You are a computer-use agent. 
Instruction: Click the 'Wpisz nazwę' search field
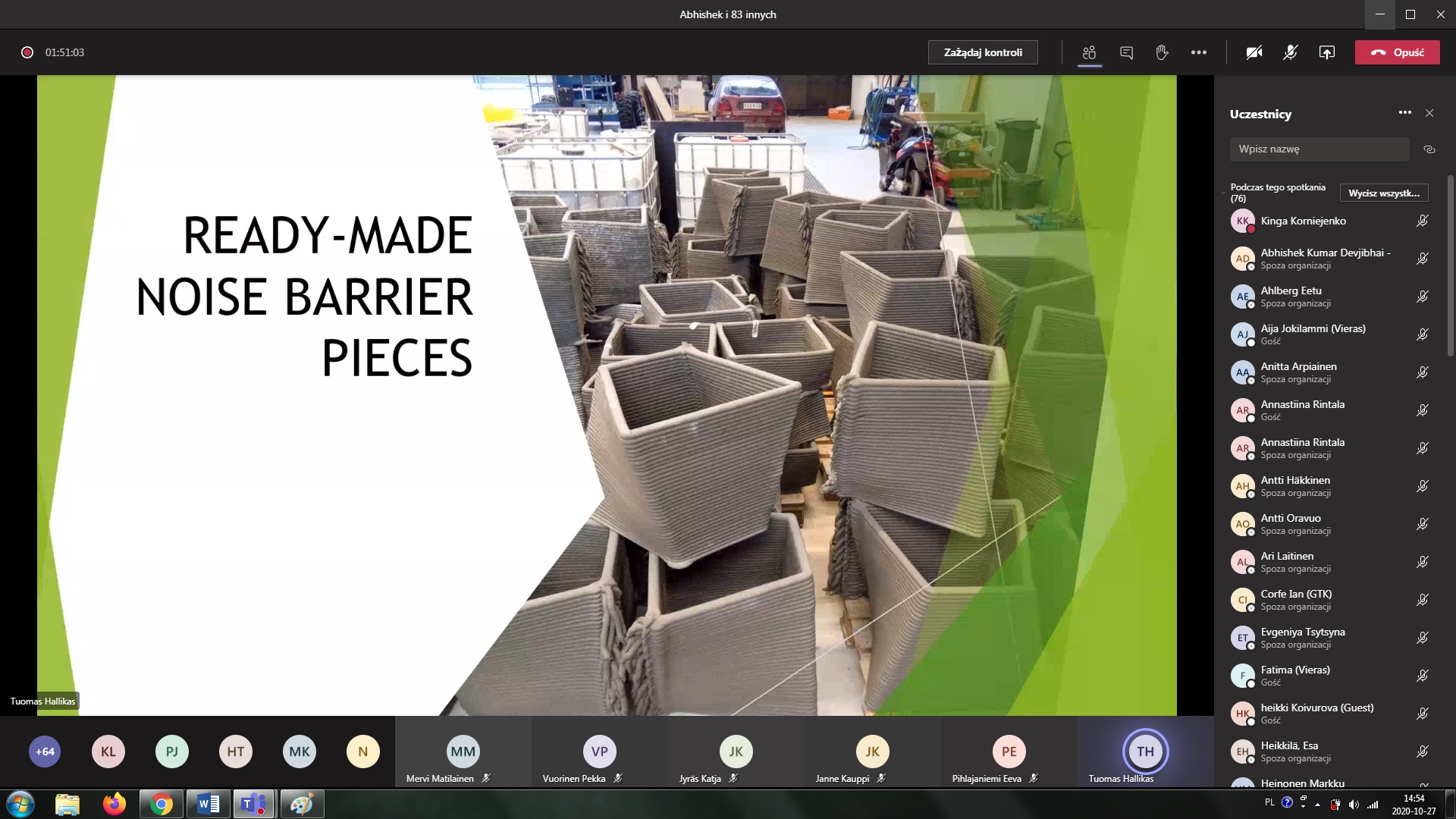[x=1319, y=149]
